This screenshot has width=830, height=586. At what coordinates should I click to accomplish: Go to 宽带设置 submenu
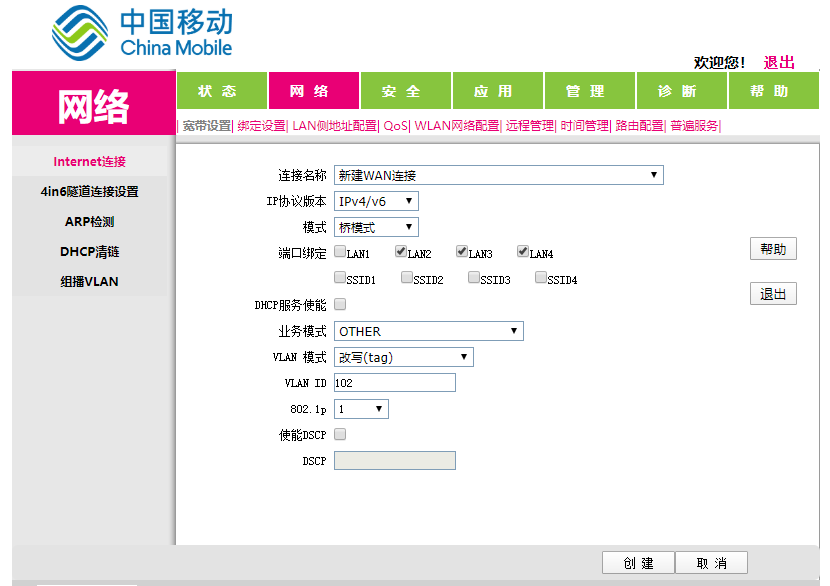[x=207, y=126]
